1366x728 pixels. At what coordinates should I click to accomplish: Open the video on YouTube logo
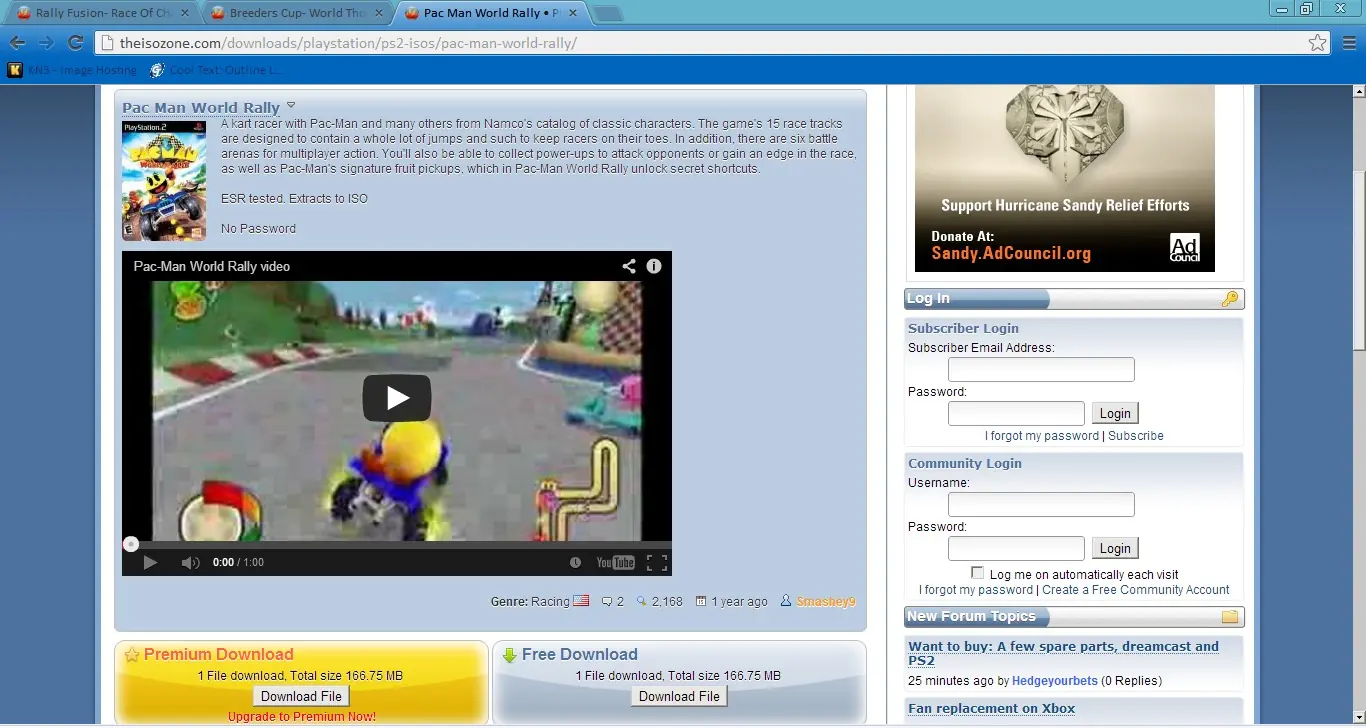click(x=615, y=562)
